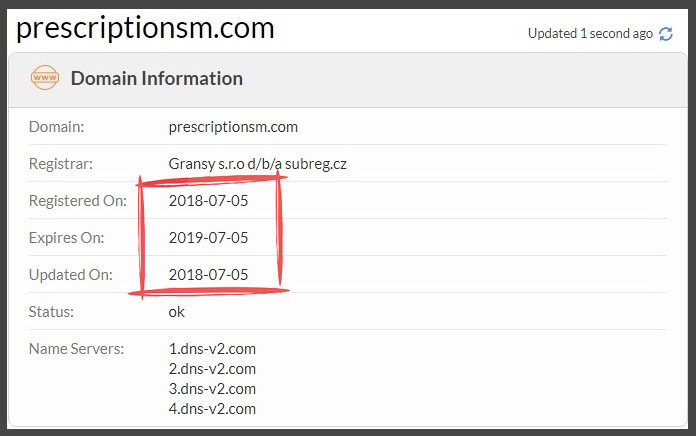Click the Name Servers field label
The width and height of the screenshot is (696, 436).
(x=76, y=349)
